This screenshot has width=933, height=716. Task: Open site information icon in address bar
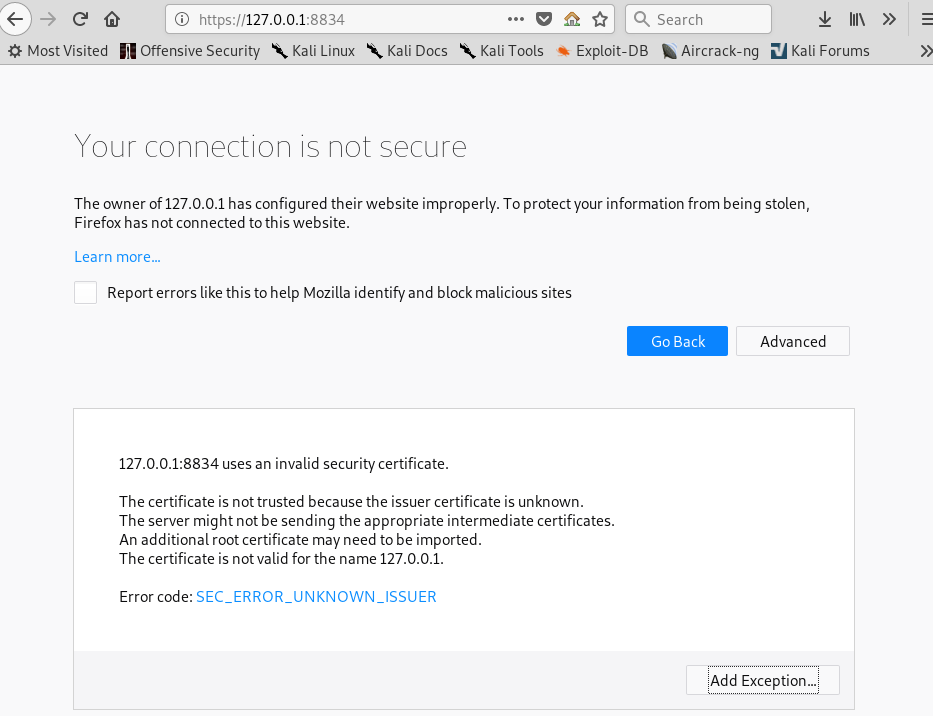181,19
